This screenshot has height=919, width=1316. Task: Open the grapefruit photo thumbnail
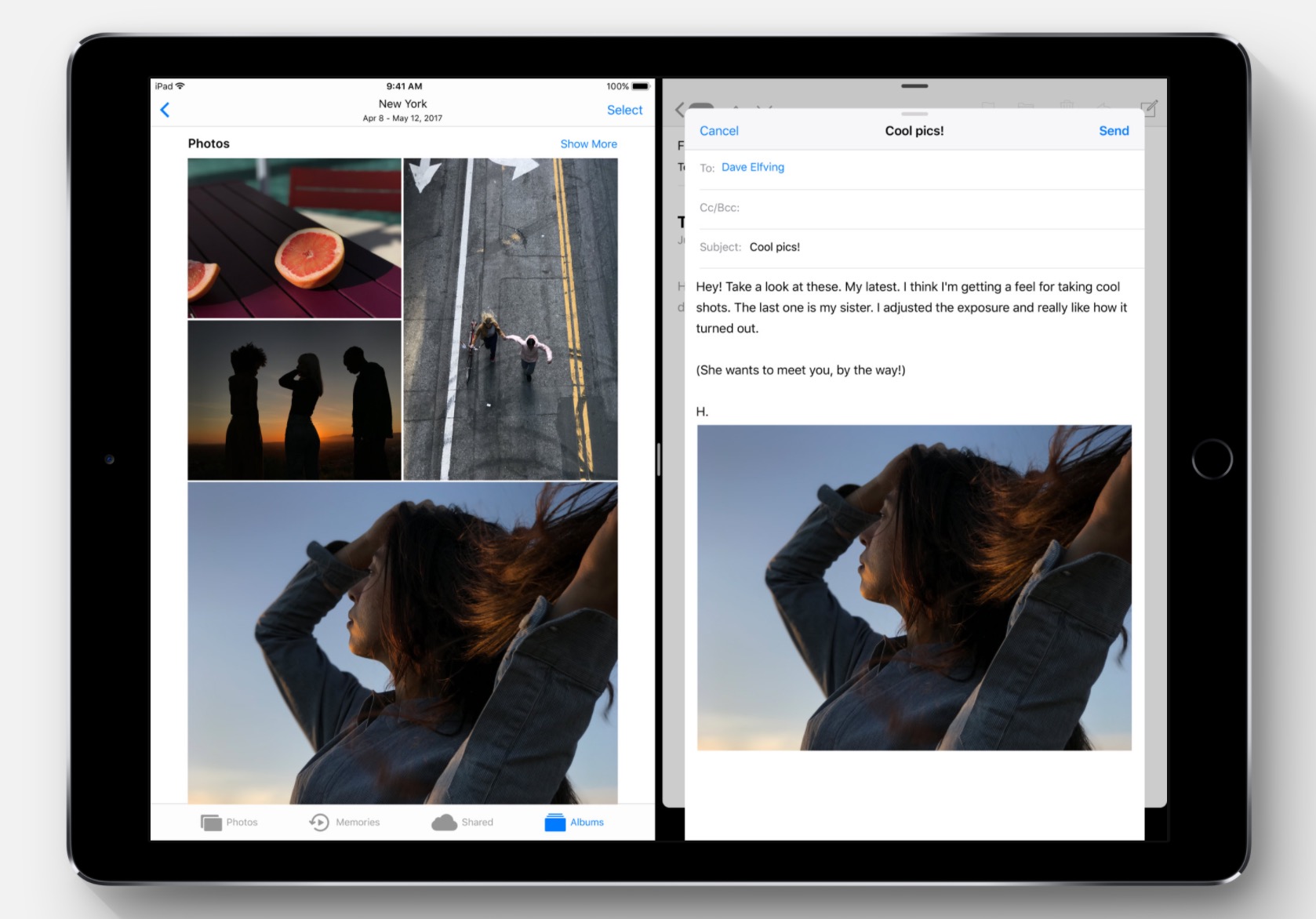[294, 238]
